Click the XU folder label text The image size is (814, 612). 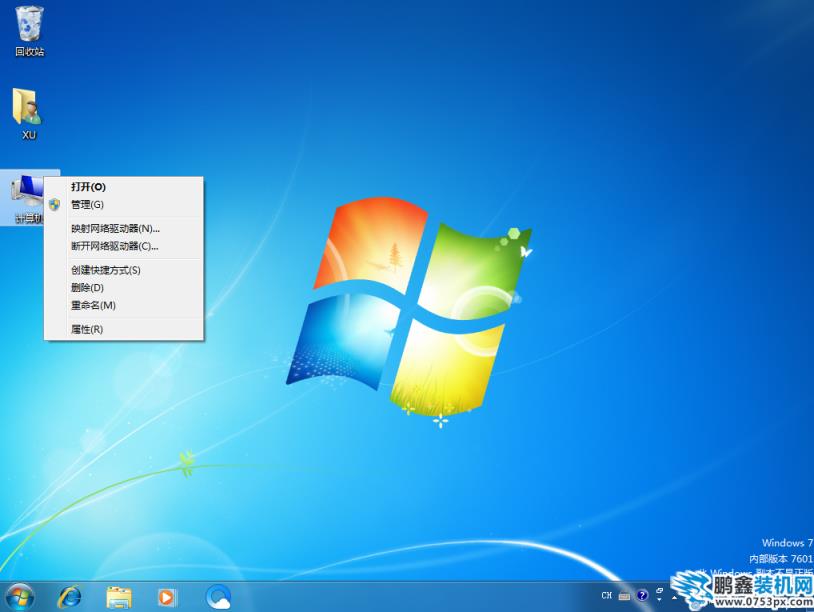[x=29, y=135]
